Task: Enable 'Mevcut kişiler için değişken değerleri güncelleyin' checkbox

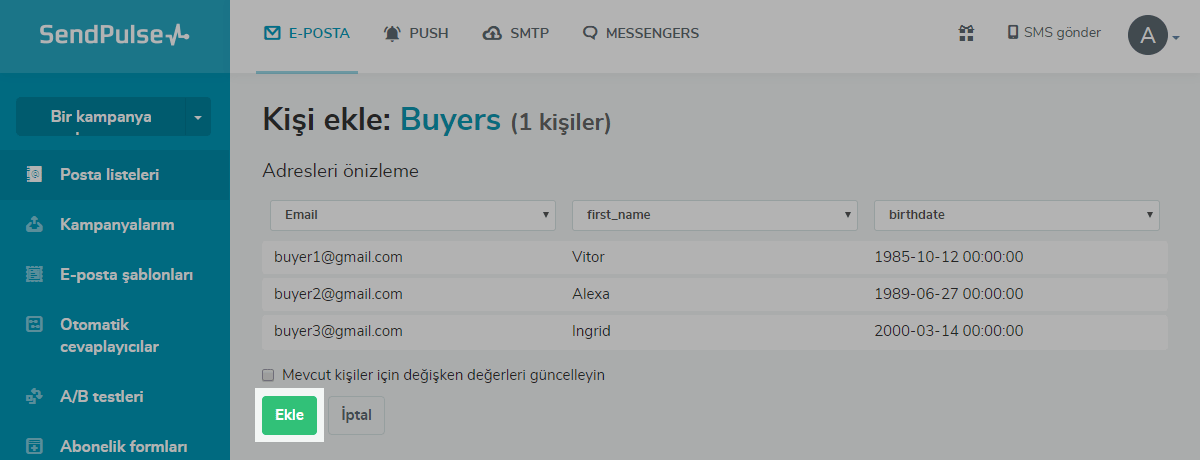Action: 268,375
